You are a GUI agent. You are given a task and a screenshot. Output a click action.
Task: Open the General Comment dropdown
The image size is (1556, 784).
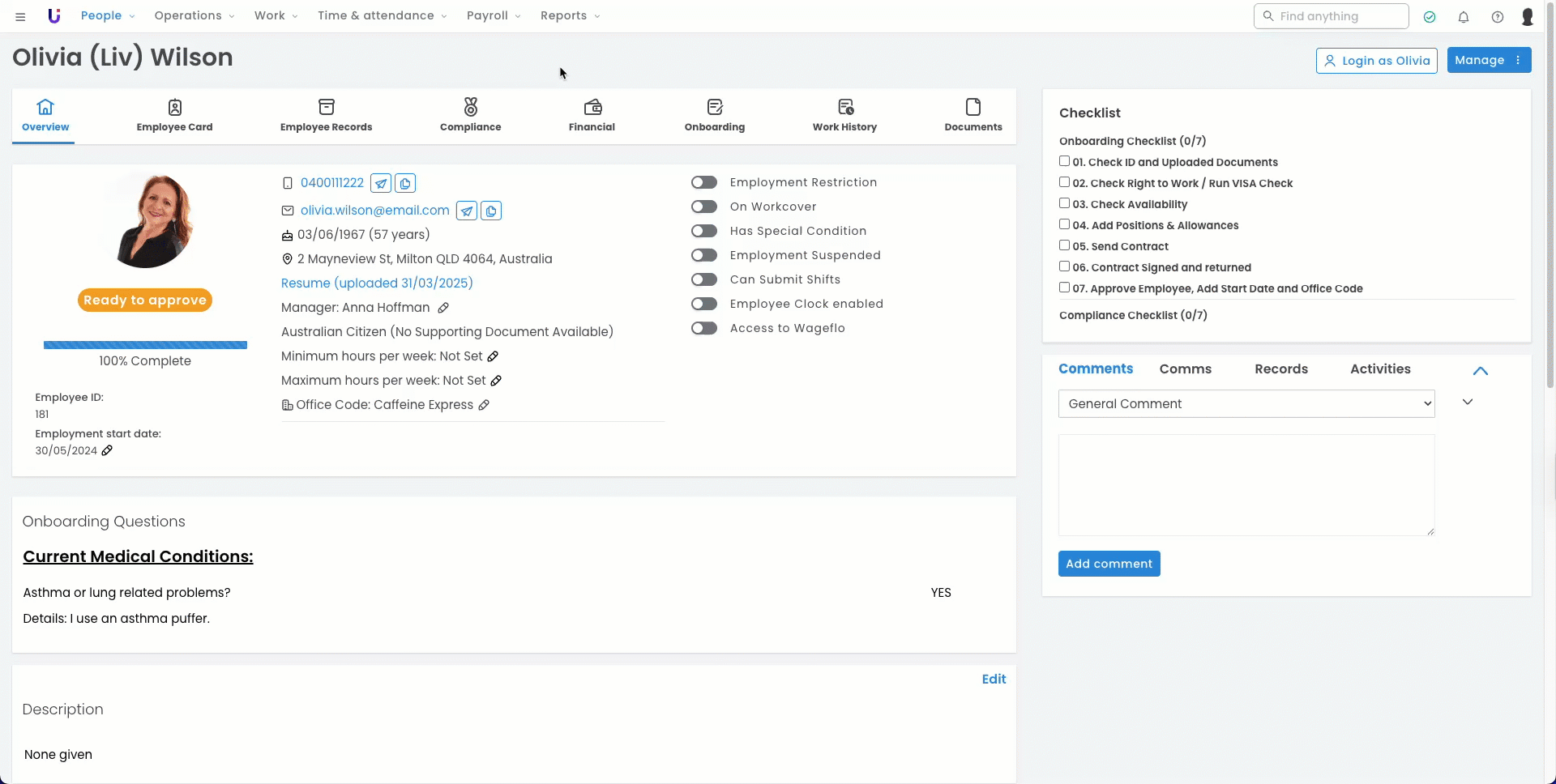[1246, 403]
